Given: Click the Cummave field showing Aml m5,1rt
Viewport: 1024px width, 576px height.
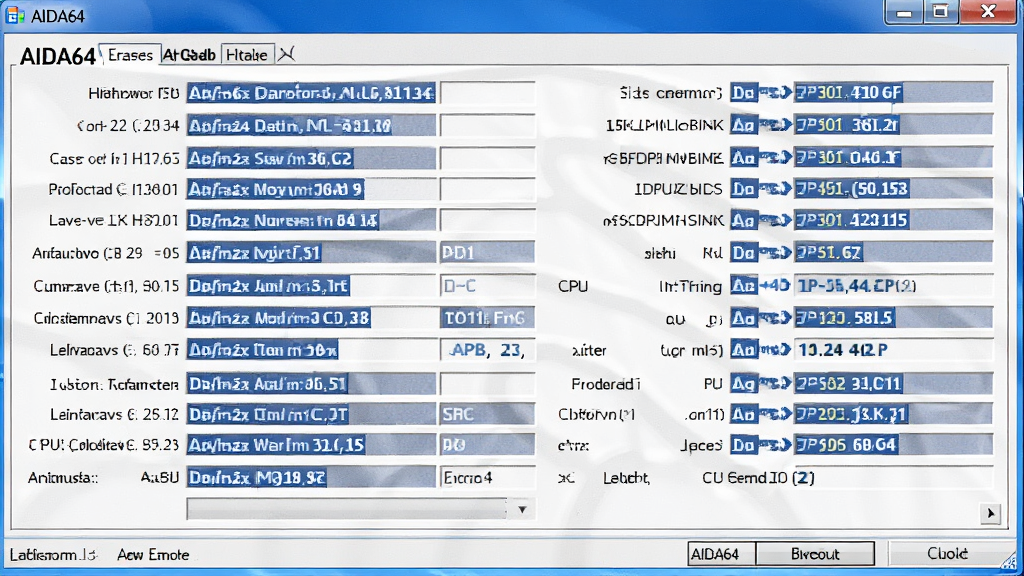Looking at the screenshot, I should coord(311,285).
